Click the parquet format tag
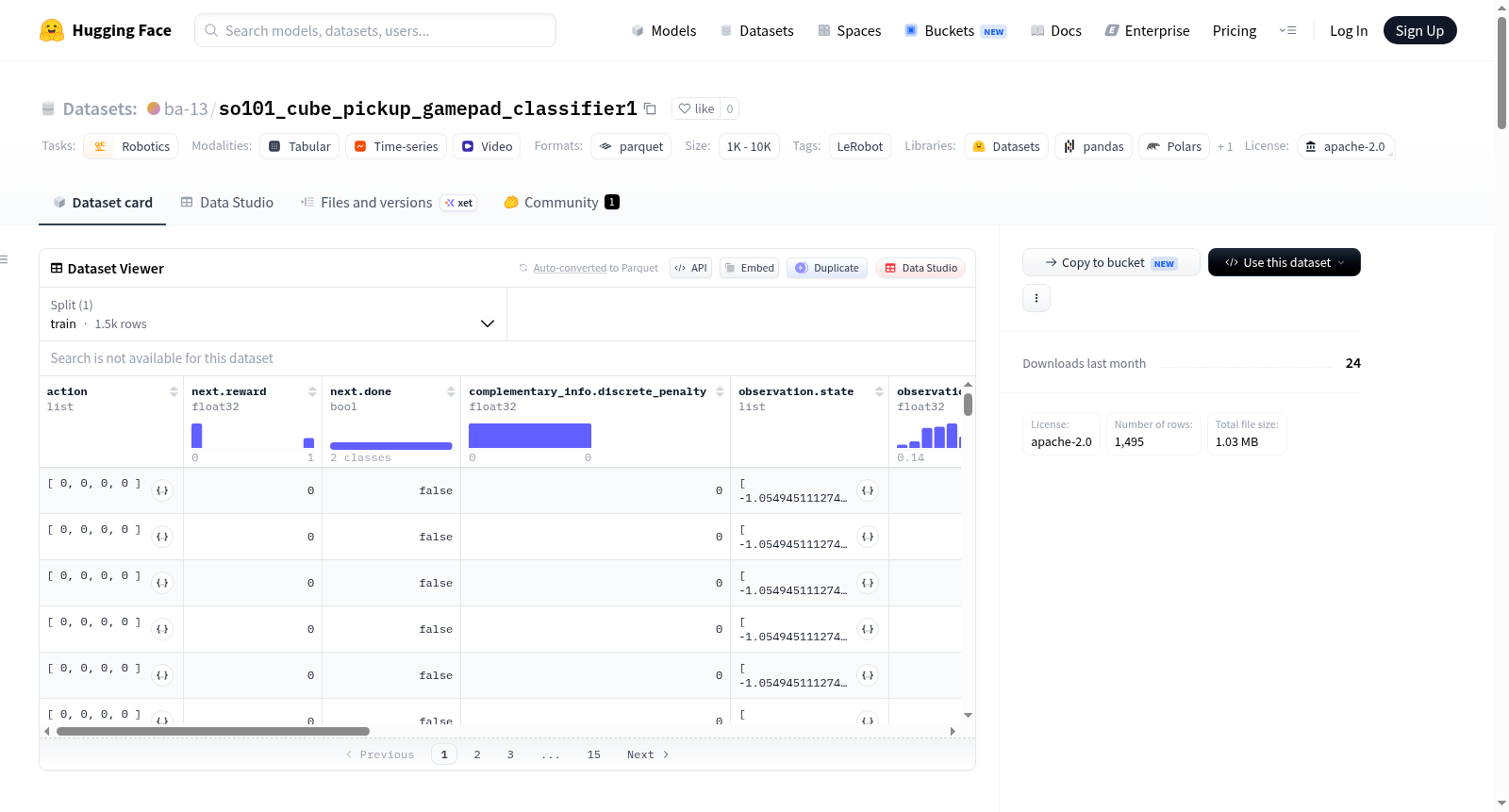Image resolution: width=1509 pixels, height=812 pixels. (631, 146)
